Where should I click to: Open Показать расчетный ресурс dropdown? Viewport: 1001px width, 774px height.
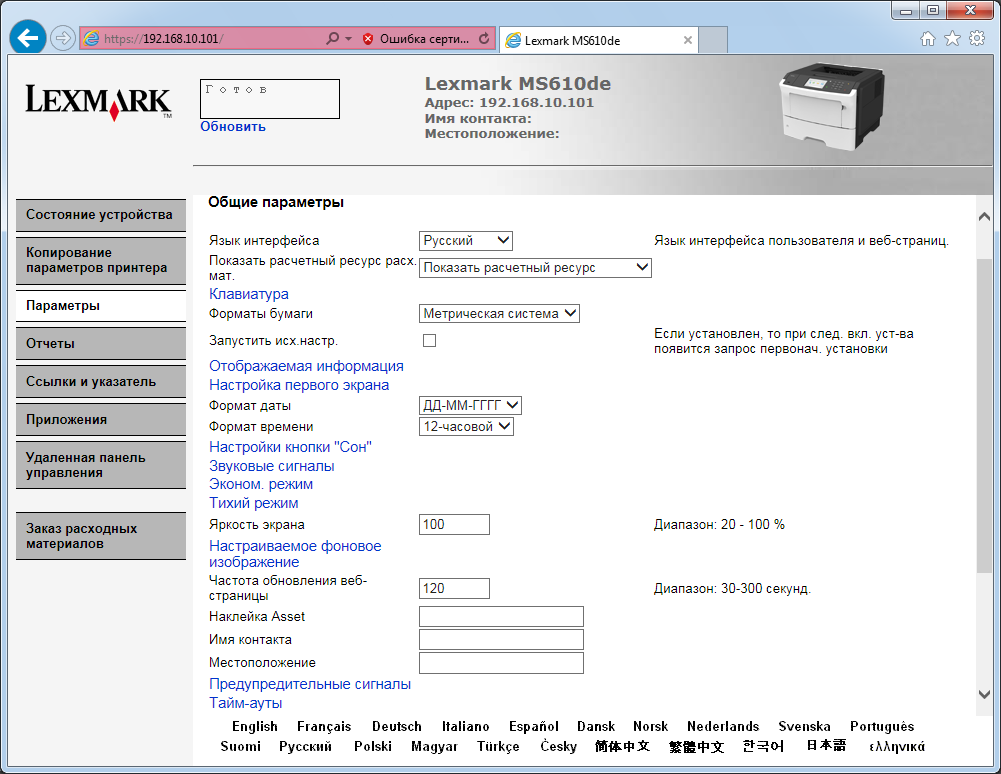tap(535, 268)
